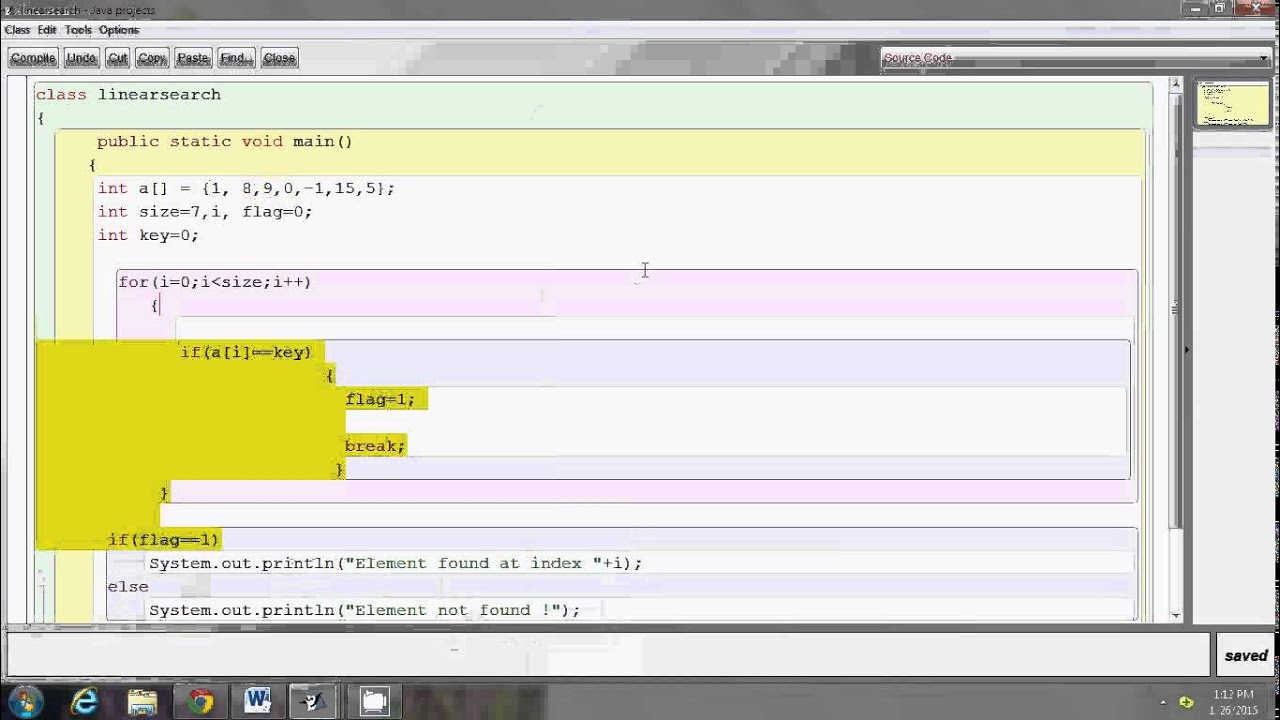This screenshot has height=720, width=1280.
Task: Click the taskbar clock
Action: [x=1234, y=702]
